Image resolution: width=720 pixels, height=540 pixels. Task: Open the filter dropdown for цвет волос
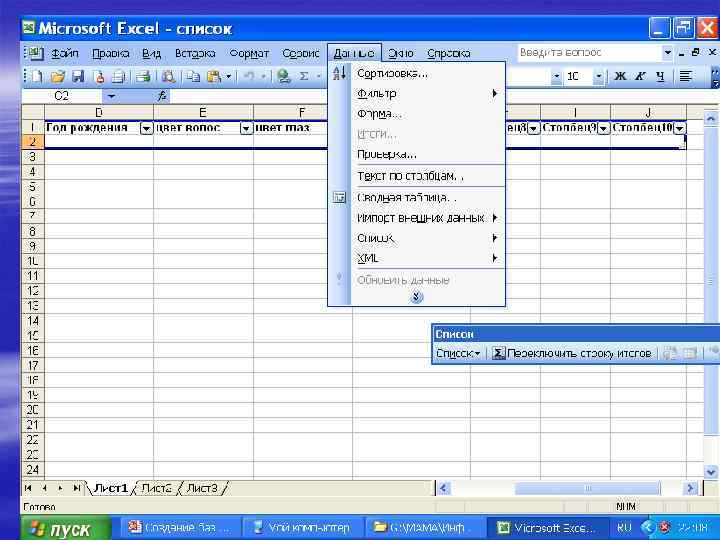click(247, 129)
